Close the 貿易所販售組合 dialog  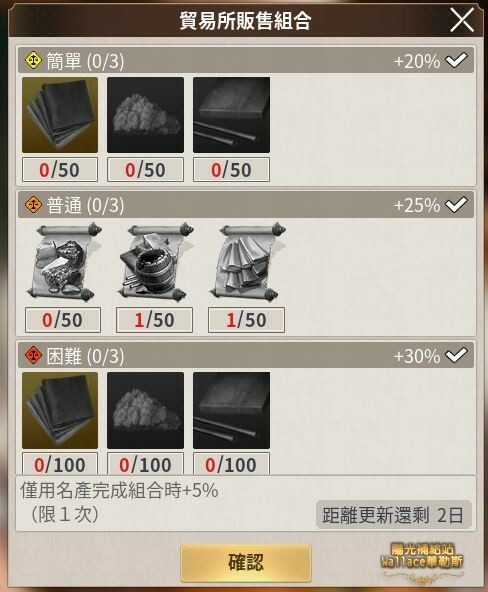[462, 20]
